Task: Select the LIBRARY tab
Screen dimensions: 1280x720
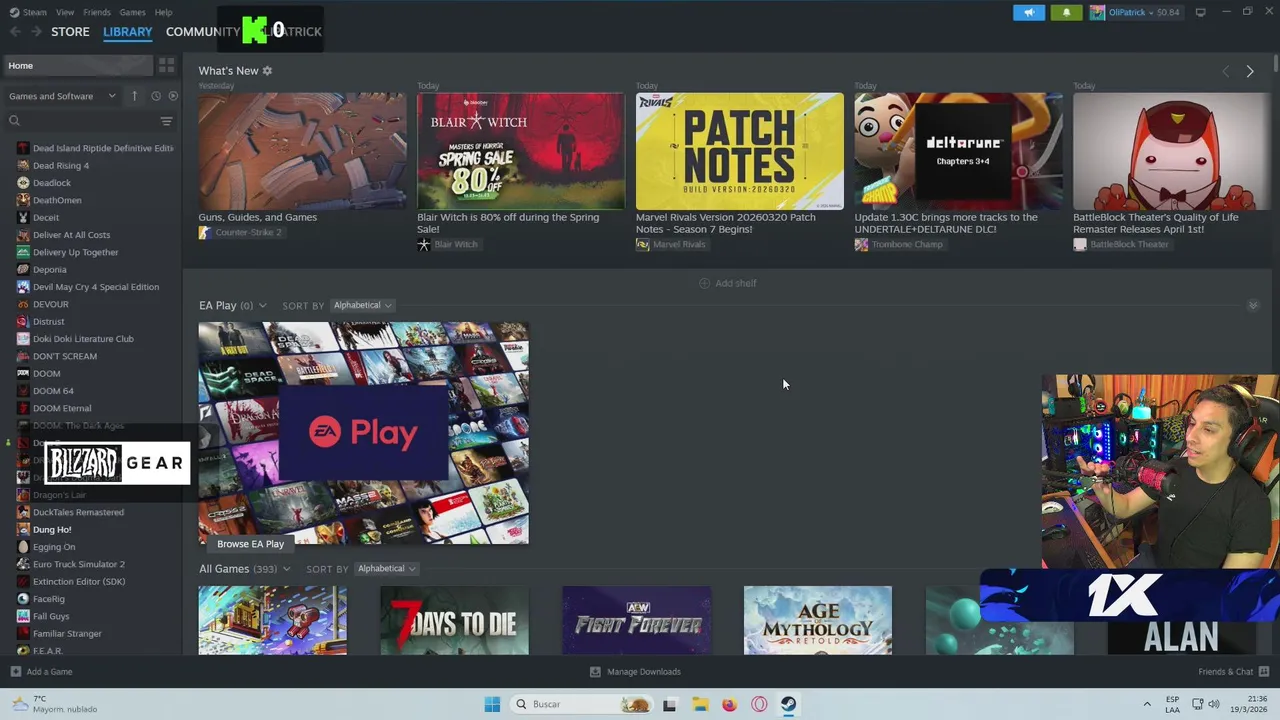Action: 127,32
